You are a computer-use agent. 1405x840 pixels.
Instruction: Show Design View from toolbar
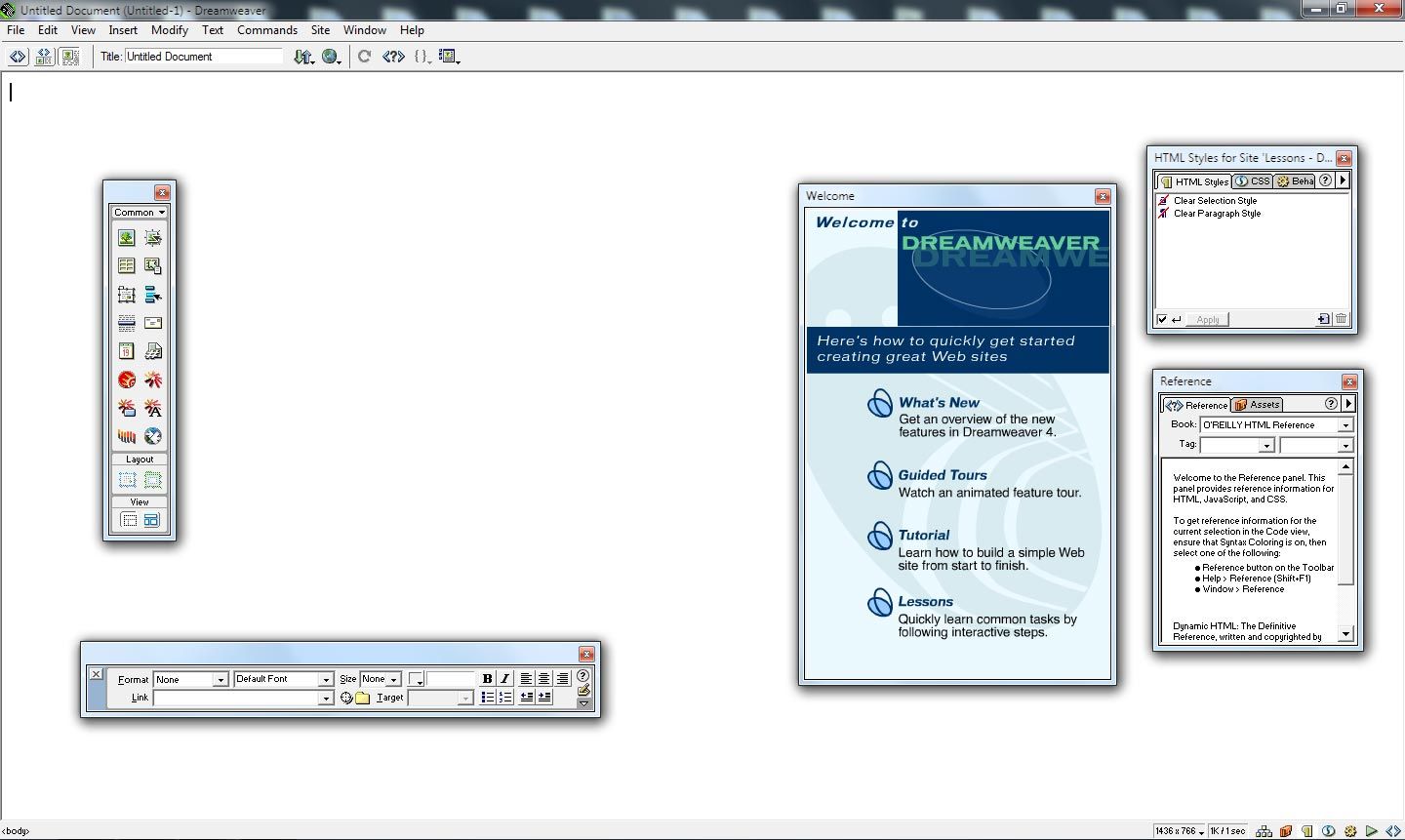pos(70,57)
